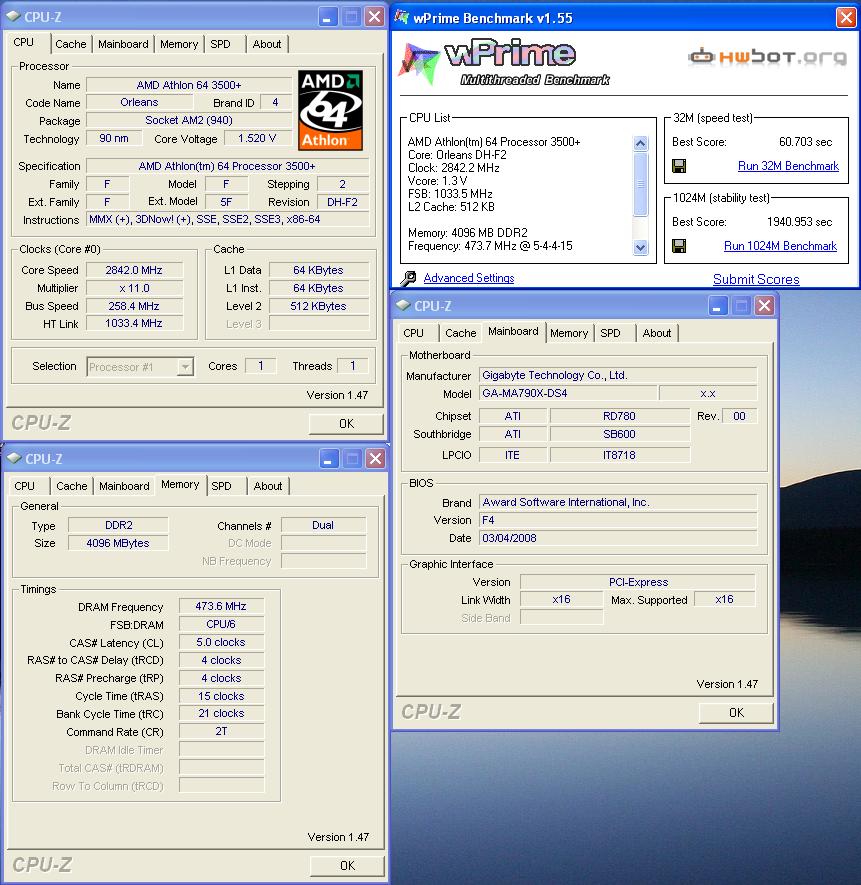Click the Submit Scores link
Screen dimensions: 861x885
coord(756,279)
